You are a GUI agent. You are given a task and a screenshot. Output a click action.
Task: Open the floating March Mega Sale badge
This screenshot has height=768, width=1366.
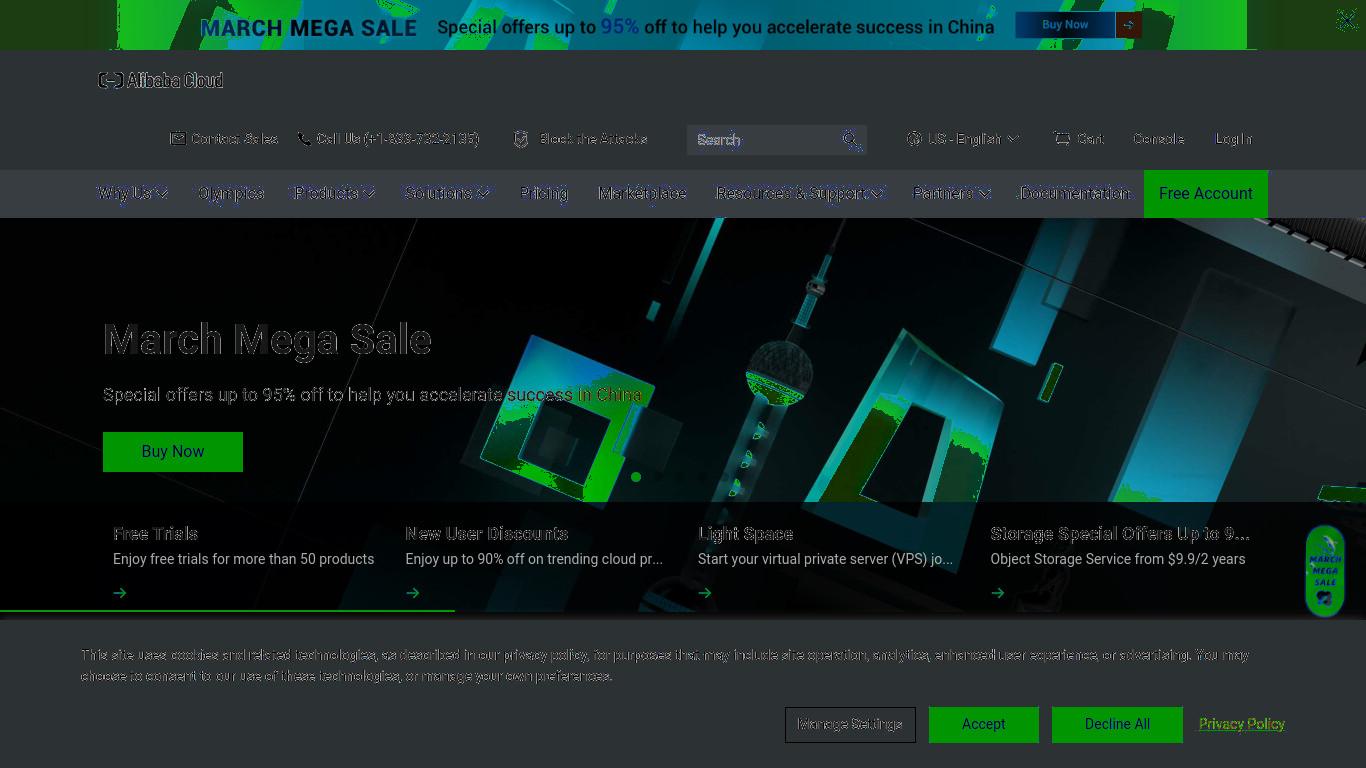pos(1325,571)
